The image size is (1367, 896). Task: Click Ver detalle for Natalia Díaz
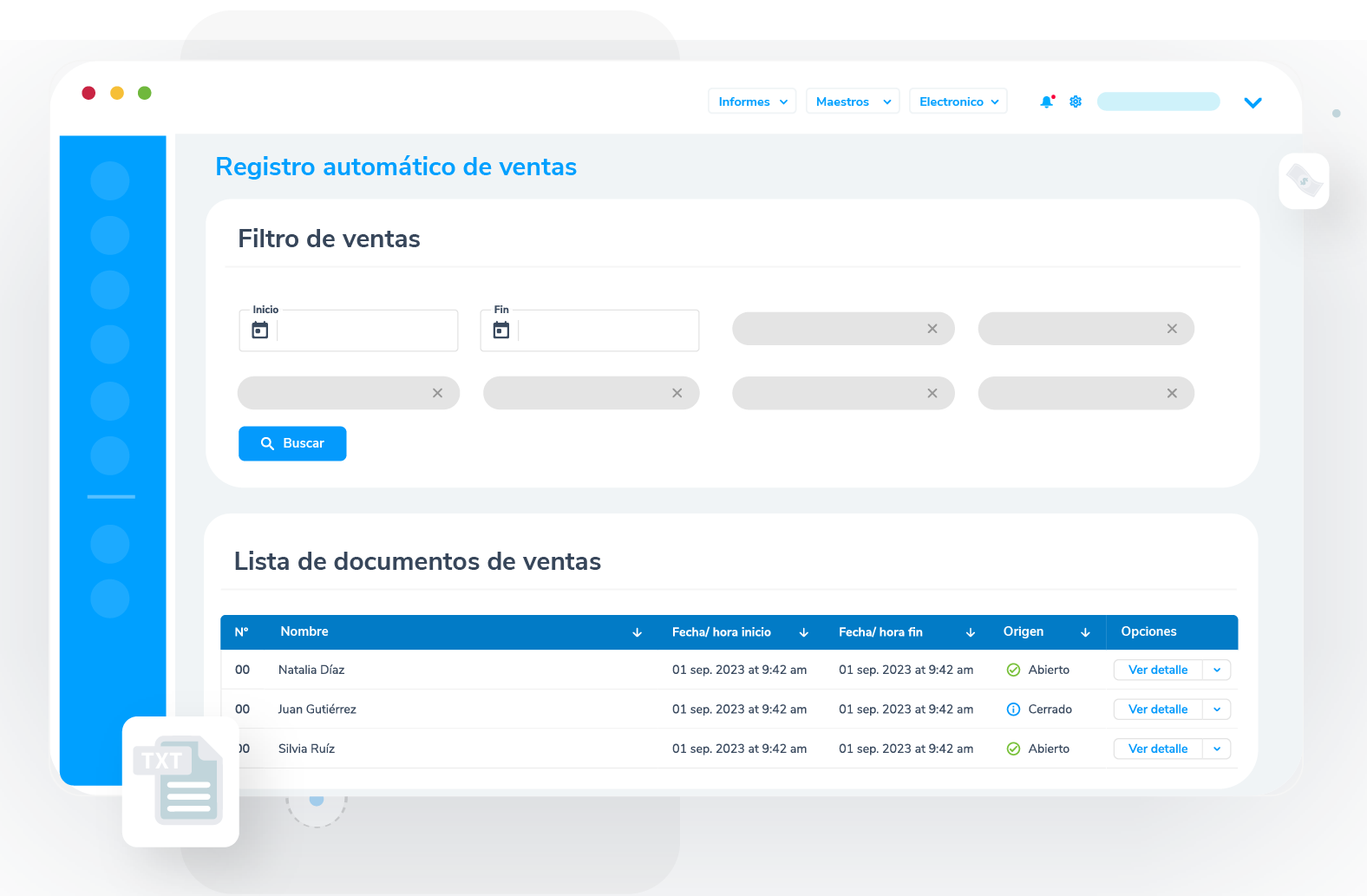coord(1158,670)
